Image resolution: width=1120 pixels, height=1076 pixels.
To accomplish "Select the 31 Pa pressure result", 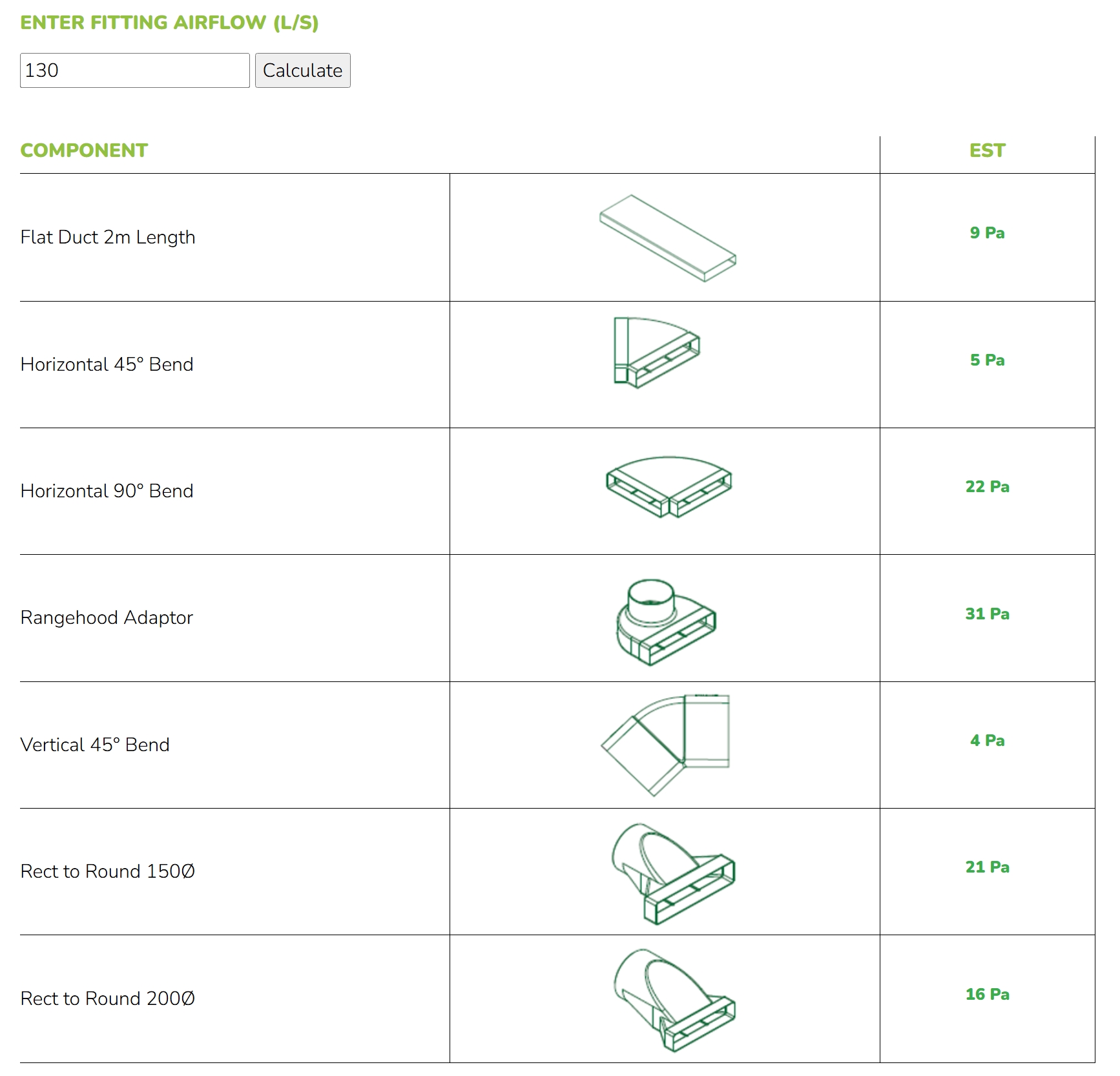I will click(x=987, y=614).
